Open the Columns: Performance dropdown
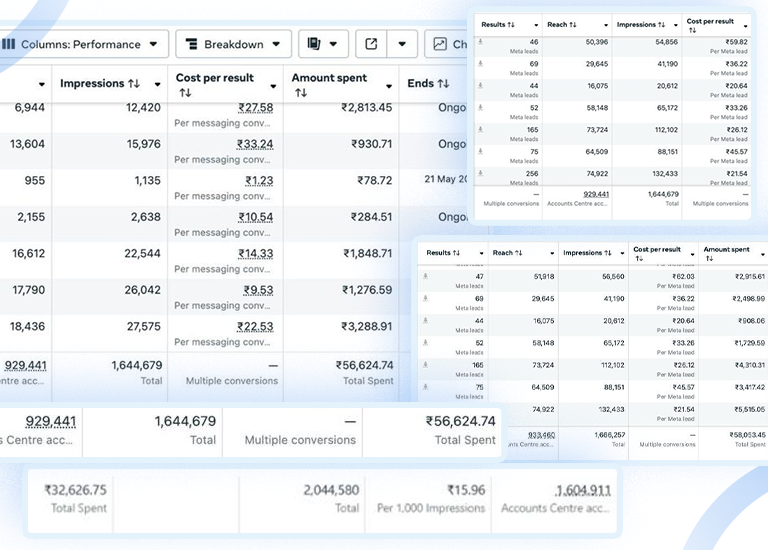This screenshot has width=768, height=550. click(x=83, y=44)
